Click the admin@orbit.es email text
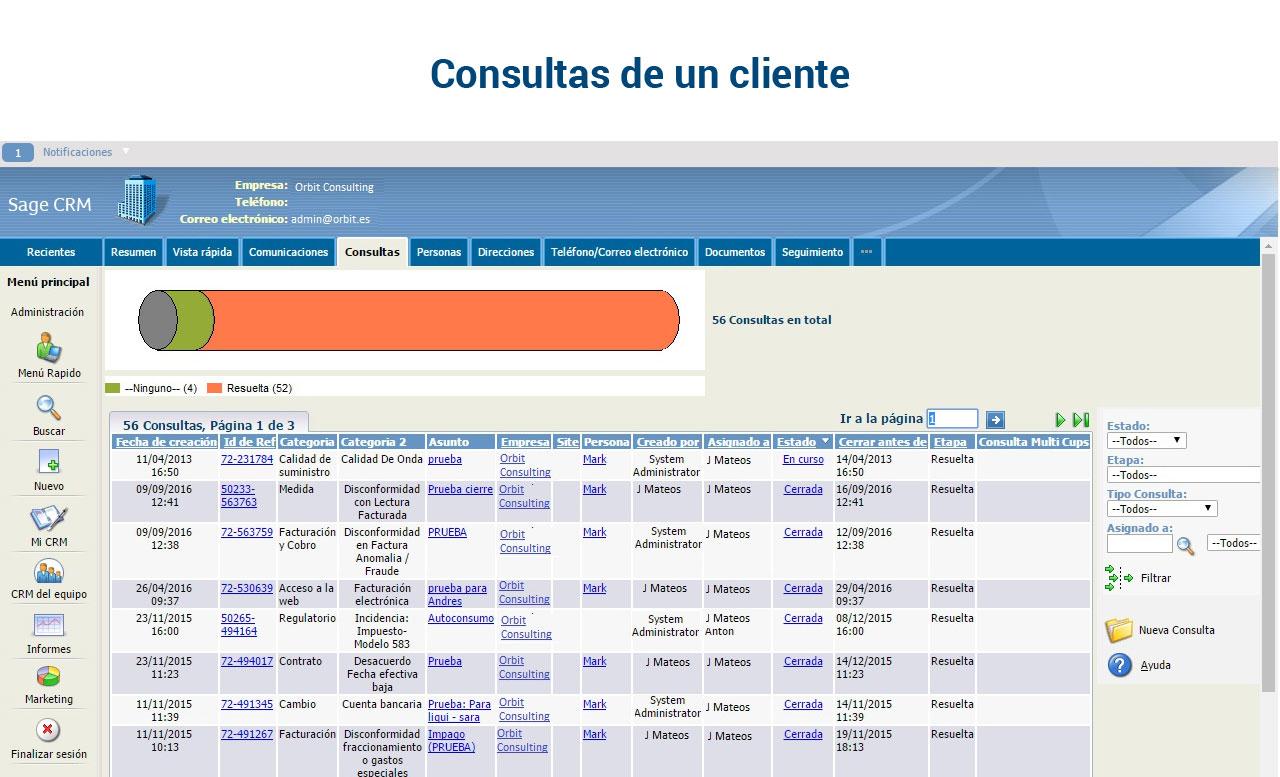 click(330, 219)
